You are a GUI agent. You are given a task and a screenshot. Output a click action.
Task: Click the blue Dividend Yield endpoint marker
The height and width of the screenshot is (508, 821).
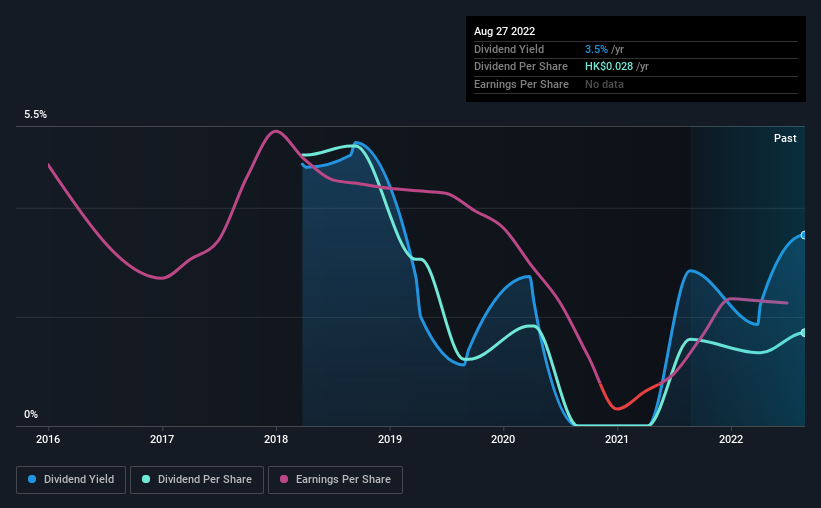pos(804,235)
